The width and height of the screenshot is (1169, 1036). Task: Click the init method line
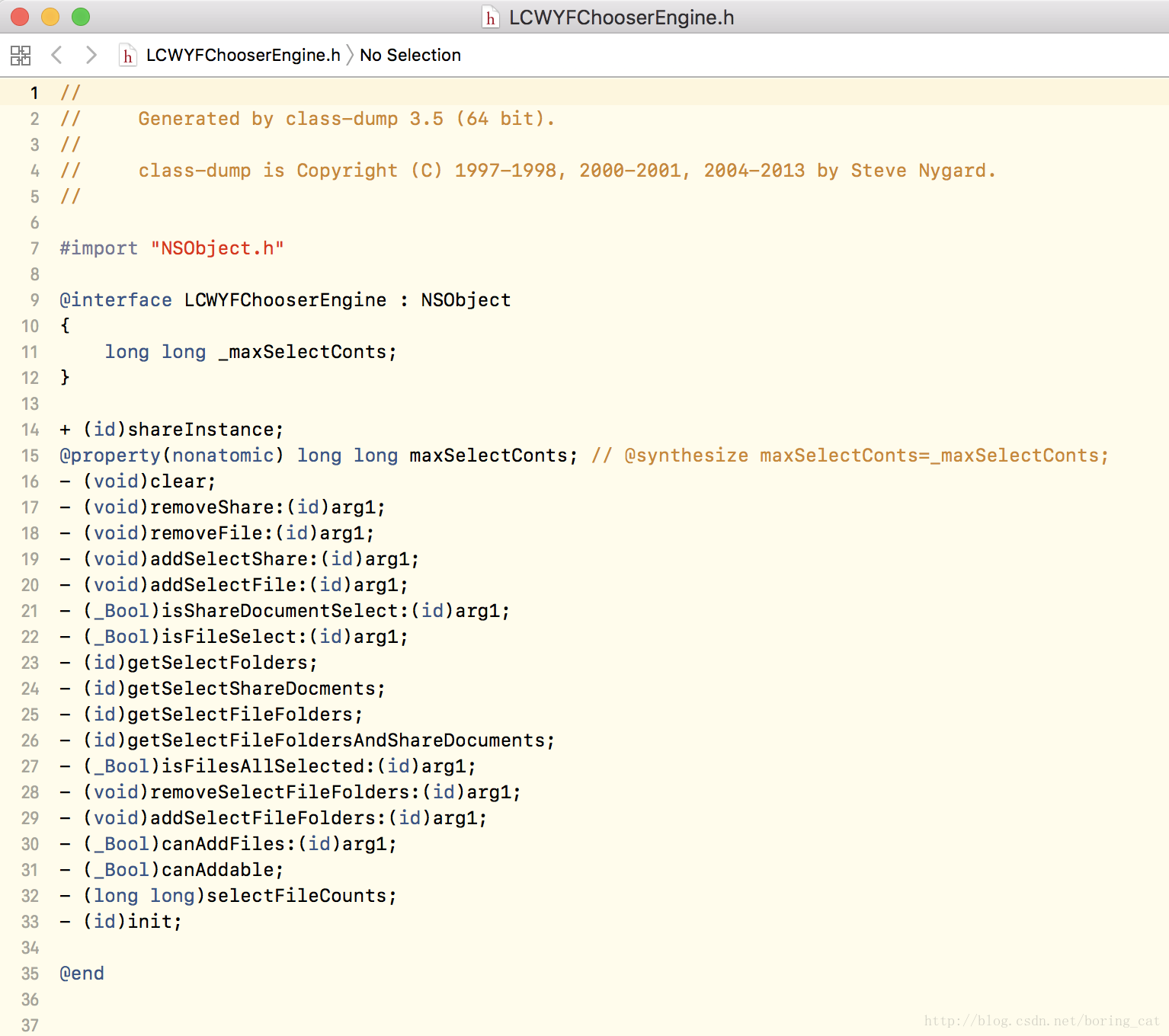click(x=121, y=922)
